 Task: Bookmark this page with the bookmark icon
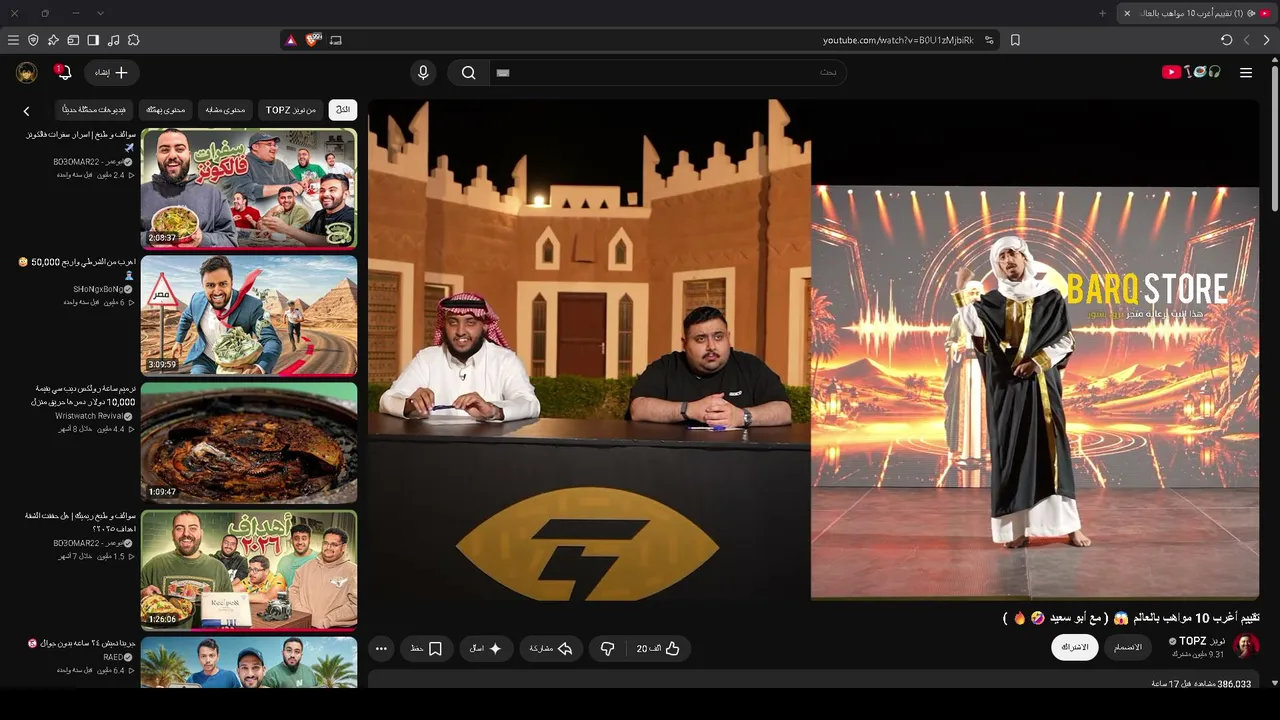tap(1015, 40)
